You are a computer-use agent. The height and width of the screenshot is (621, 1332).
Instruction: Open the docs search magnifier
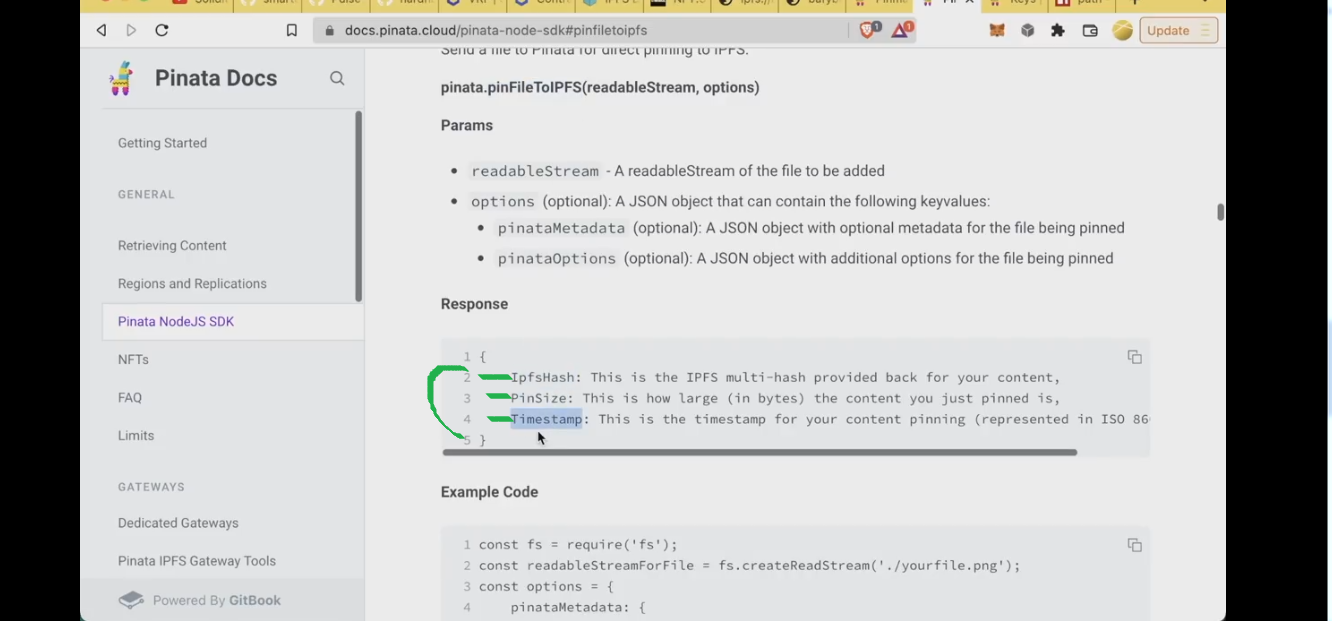coord(337,78)
